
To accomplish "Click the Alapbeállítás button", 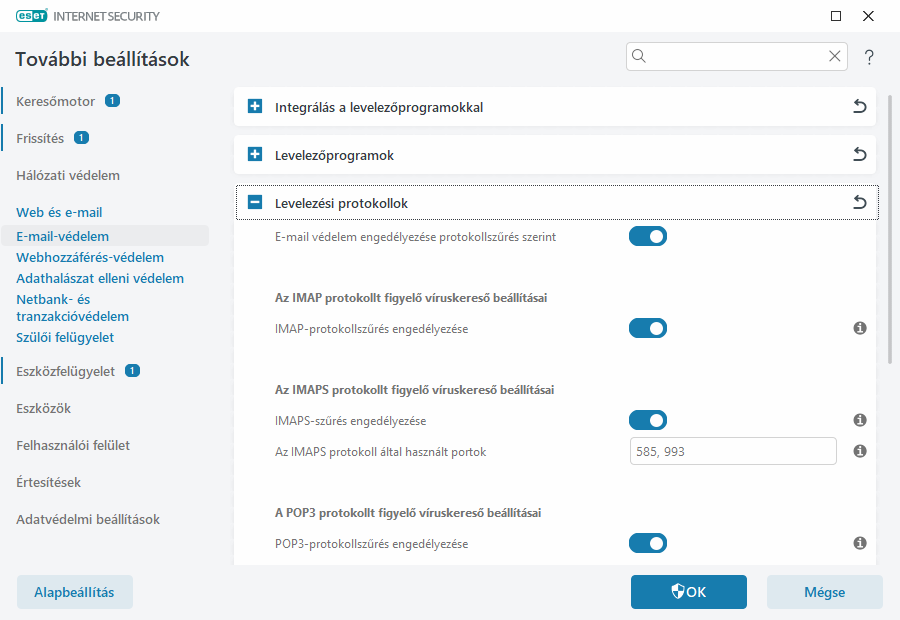I will [74, 591].
